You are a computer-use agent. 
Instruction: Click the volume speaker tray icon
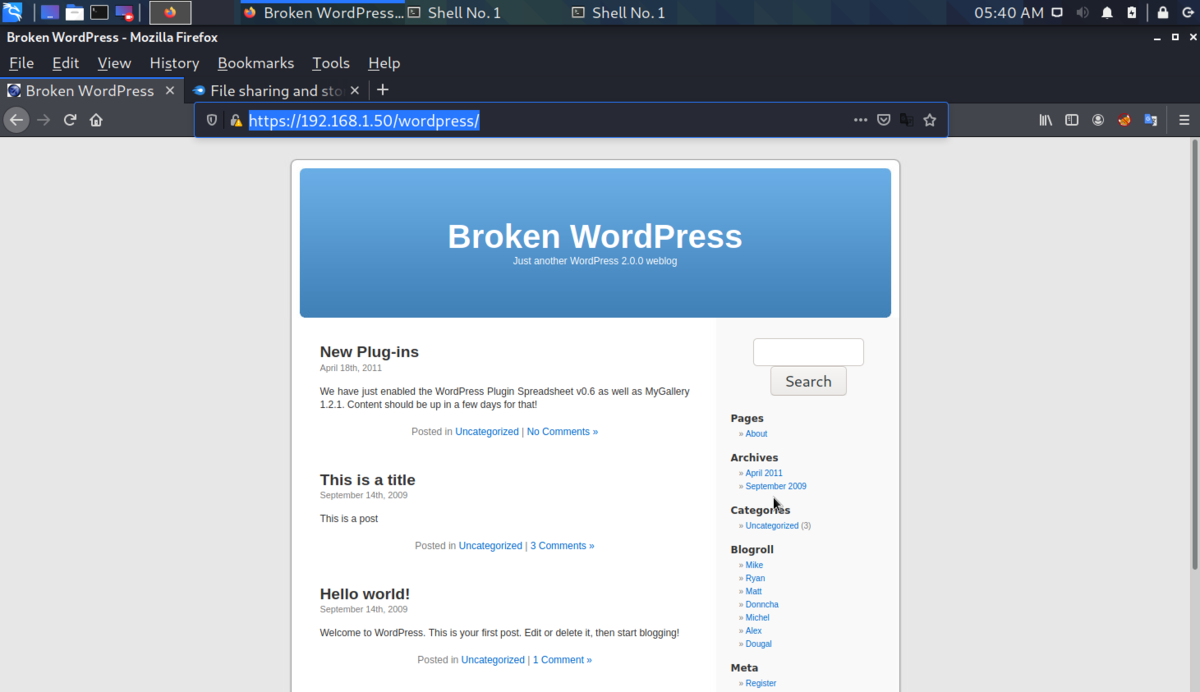[x=1082, y=13]
